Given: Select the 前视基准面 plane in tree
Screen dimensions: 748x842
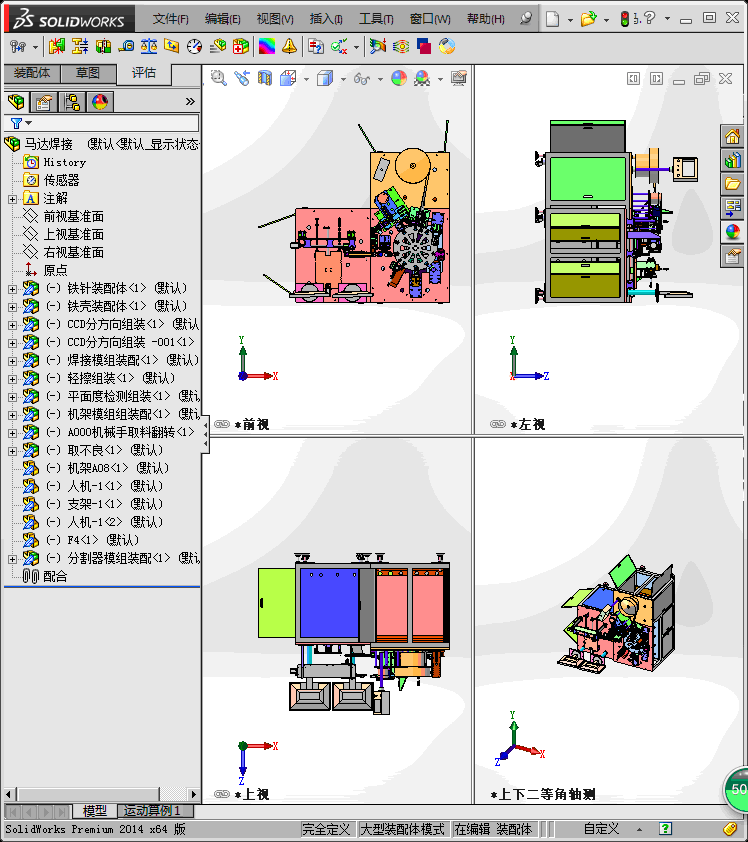Looking at the screenshot, I should tap(73, 216).
